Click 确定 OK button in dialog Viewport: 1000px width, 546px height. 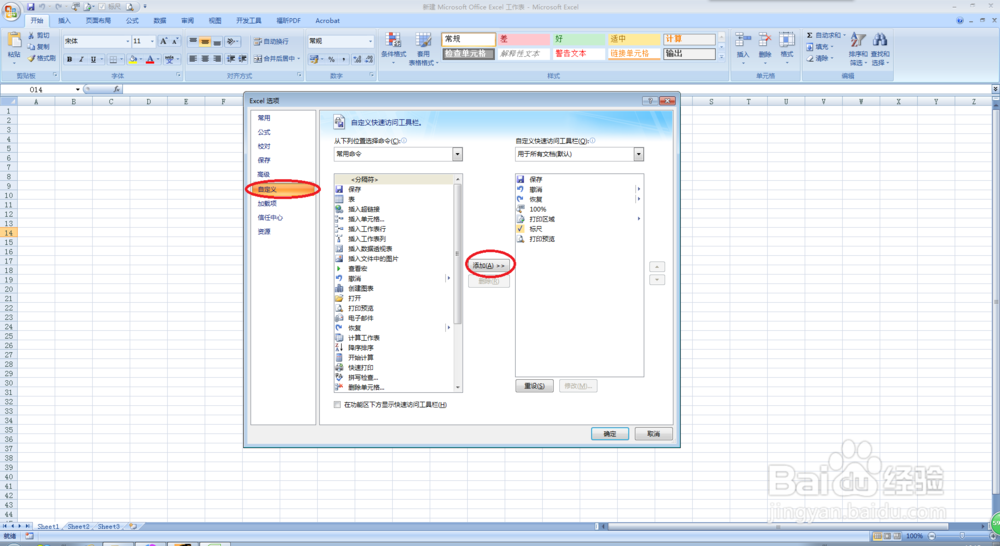click(610, 434)
